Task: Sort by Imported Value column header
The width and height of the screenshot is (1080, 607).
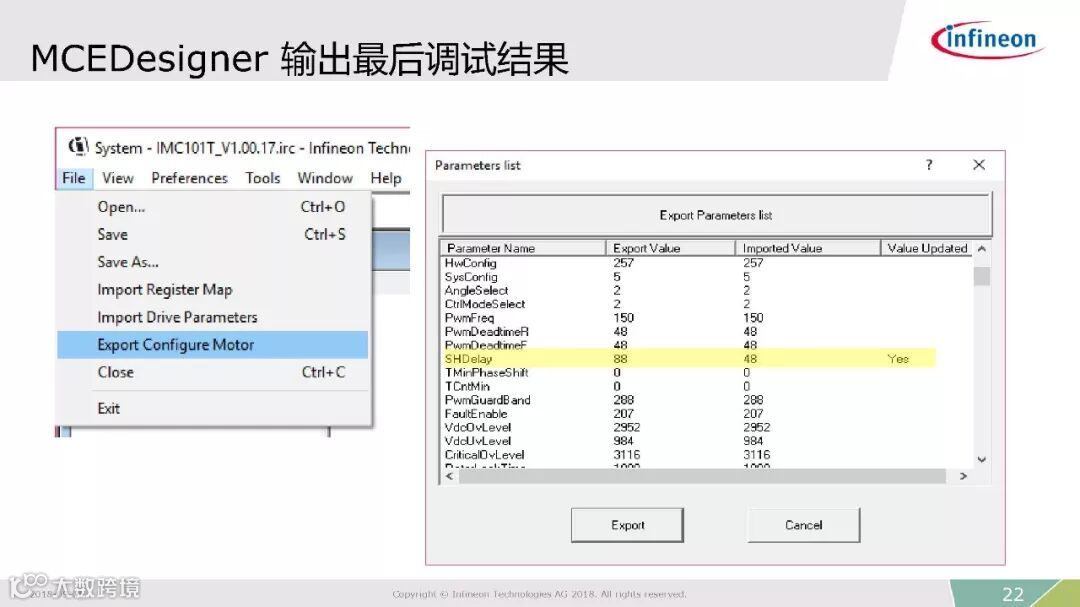Action: [807, 248]
